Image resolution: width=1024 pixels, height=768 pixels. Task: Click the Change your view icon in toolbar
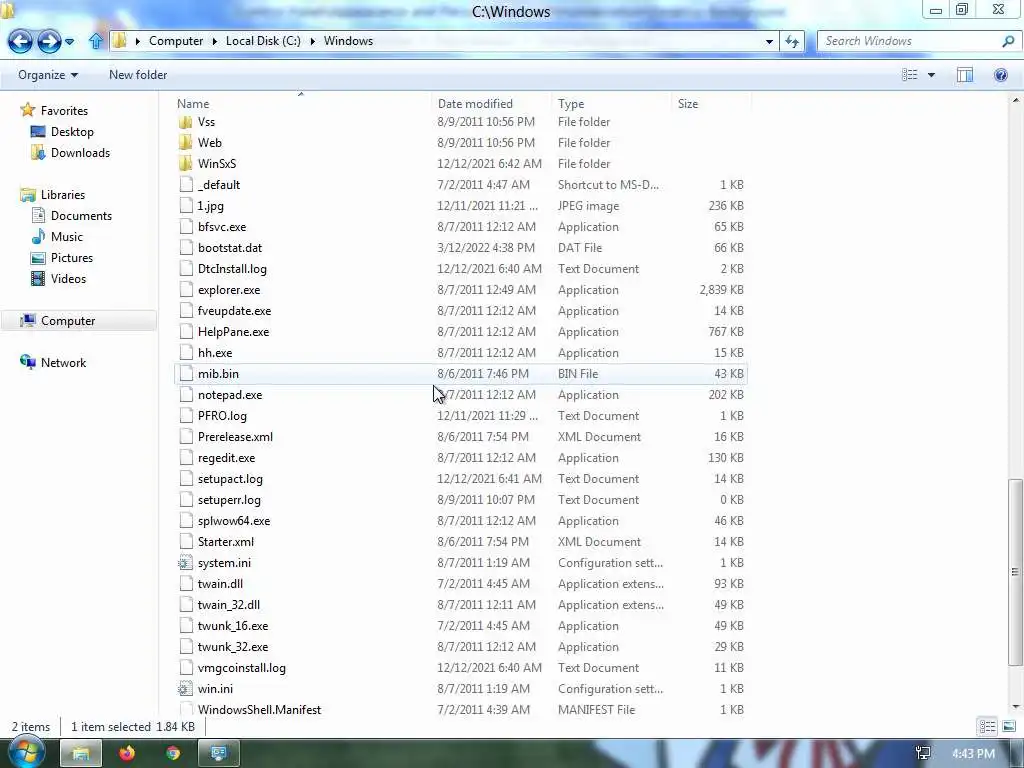click(x=910, y=75)
